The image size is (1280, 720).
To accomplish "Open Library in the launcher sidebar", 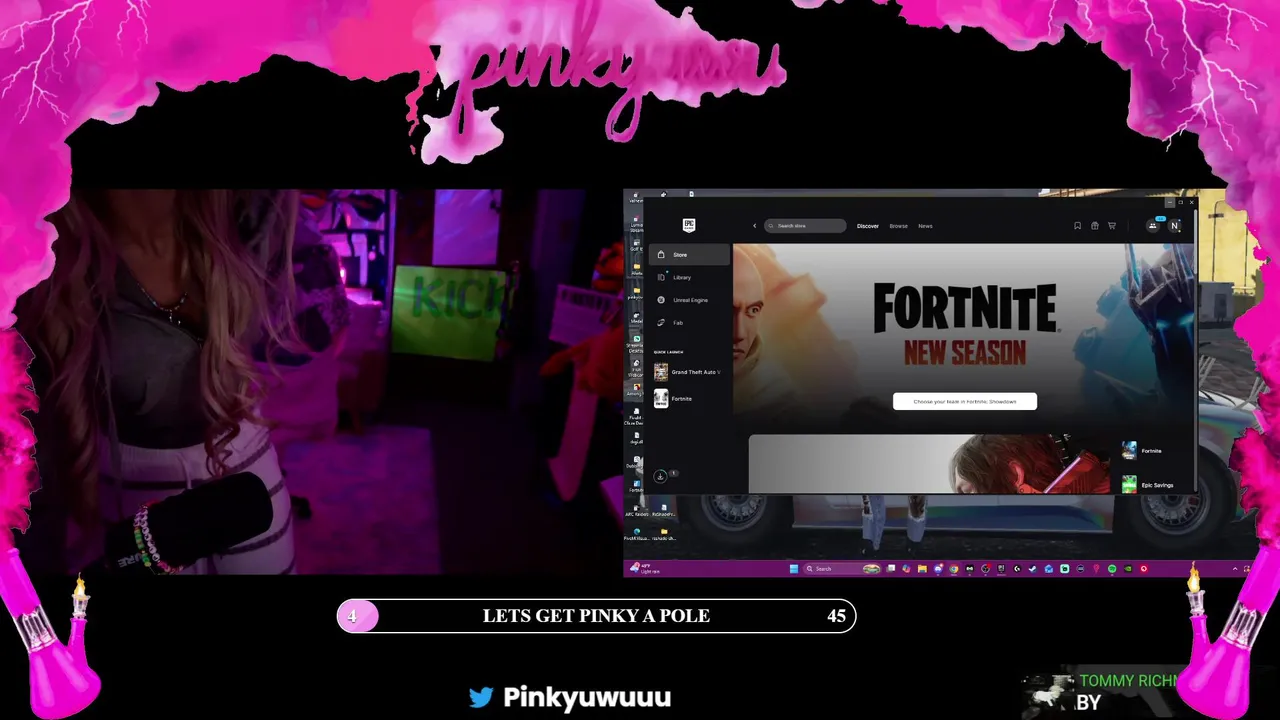I will (x=690, y=277).
